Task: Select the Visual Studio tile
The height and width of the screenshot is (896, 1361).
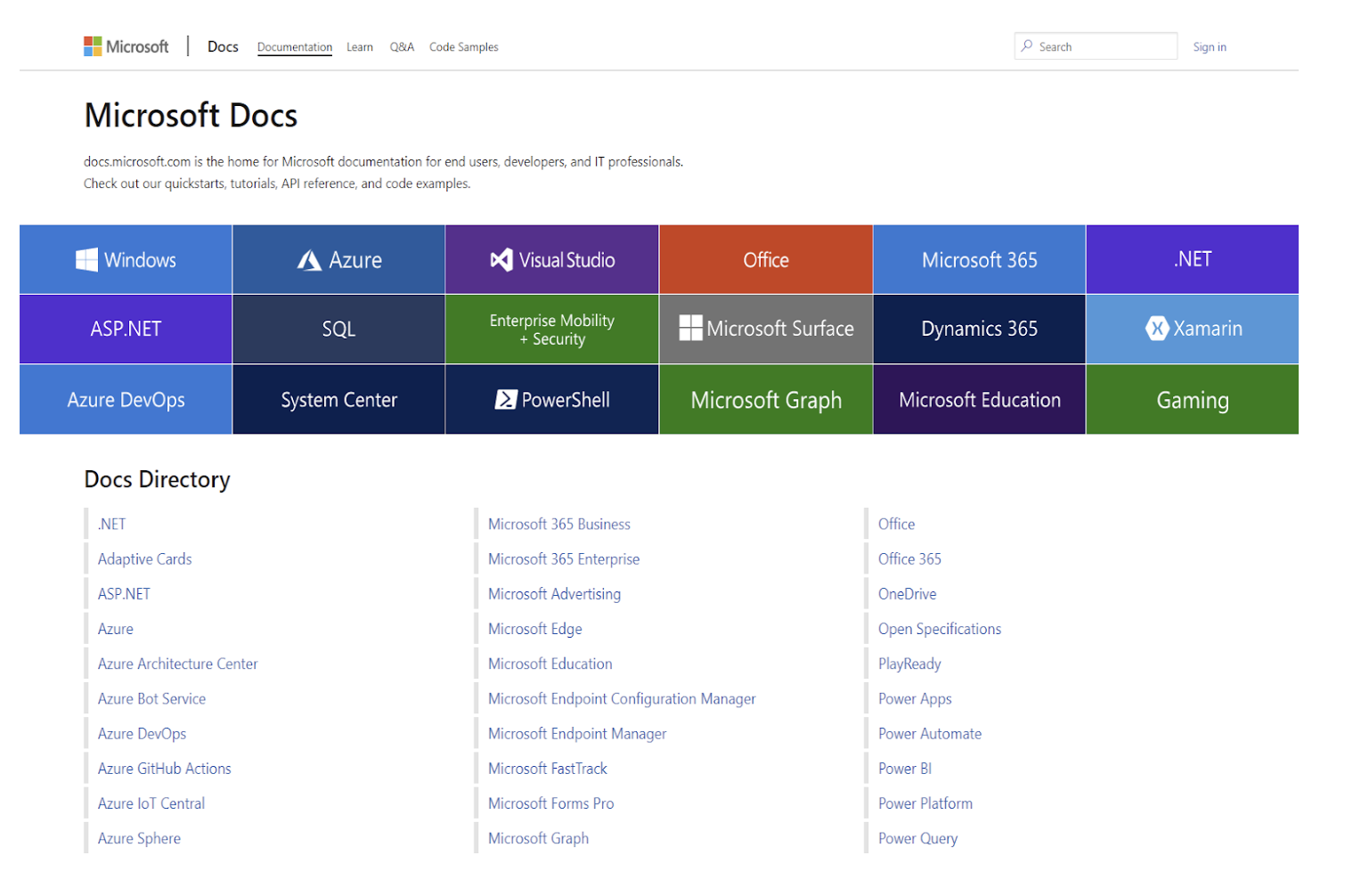Action: (x=552, y=260)
